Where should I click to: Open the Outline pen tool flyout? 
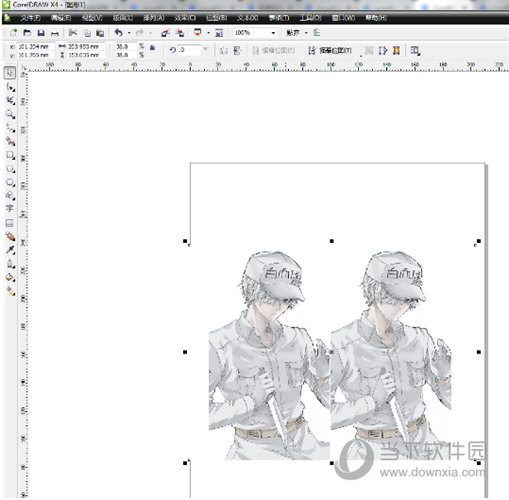click(x=10, y=264)
